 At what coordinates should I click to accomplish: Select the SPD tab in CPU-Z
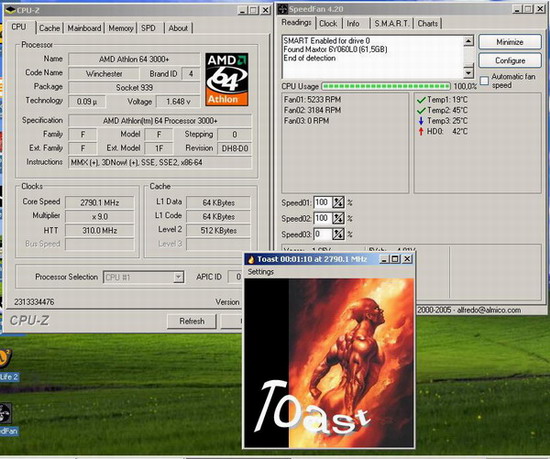[x=148, y=28]
